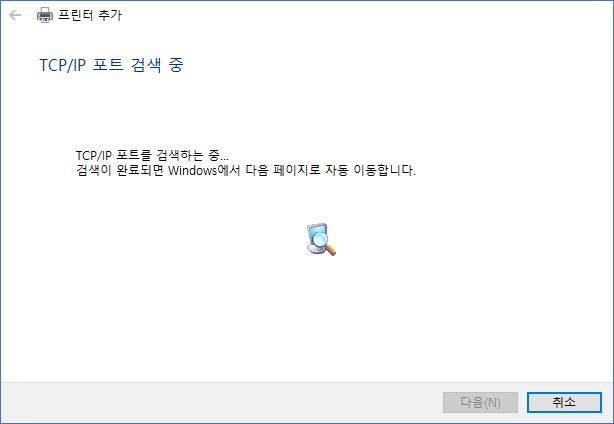Click the word Windows in the message
Screen dimensions: 614x424
(x=192, y=171)
